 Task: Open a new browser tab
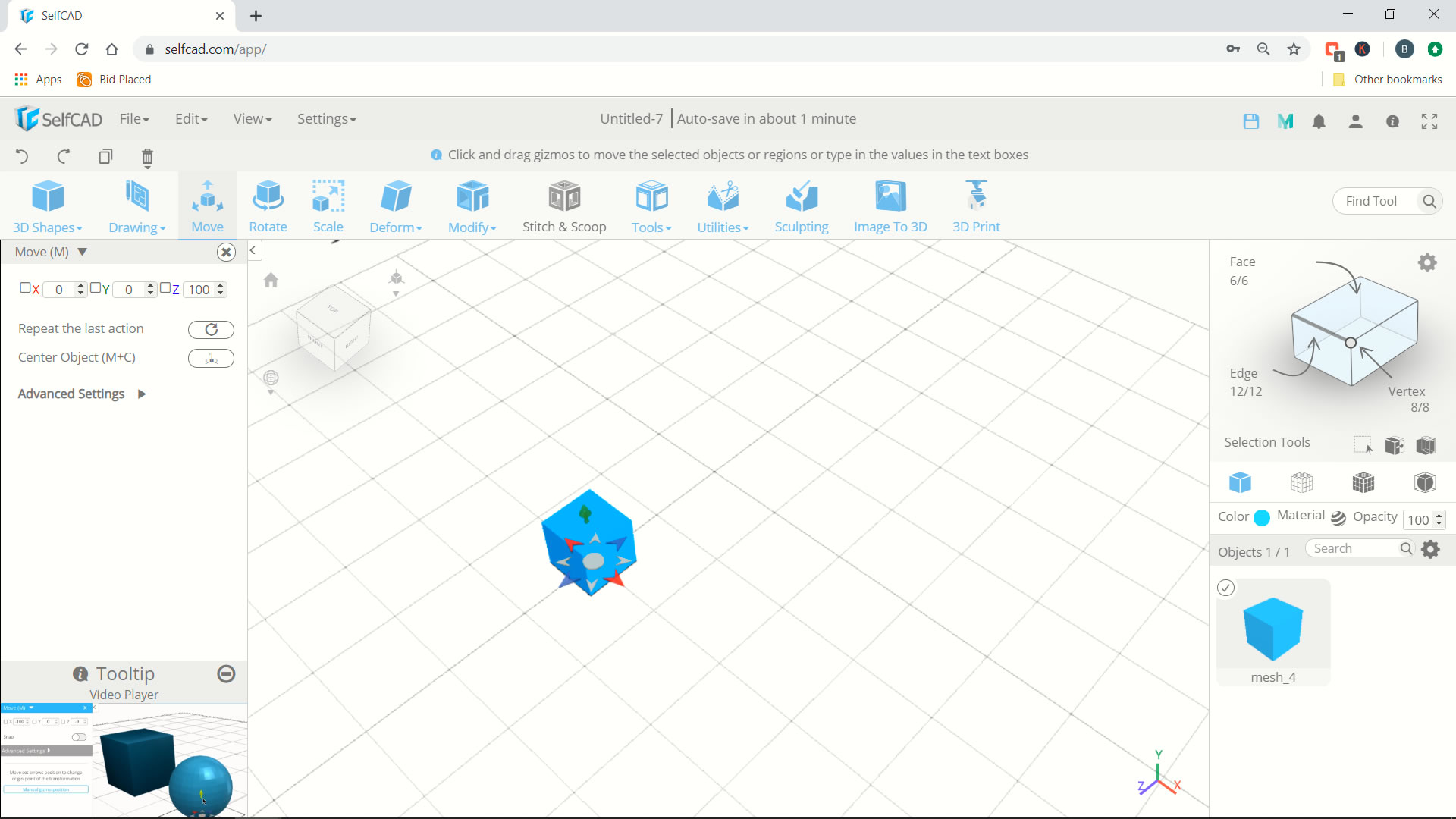click(256, 16)
